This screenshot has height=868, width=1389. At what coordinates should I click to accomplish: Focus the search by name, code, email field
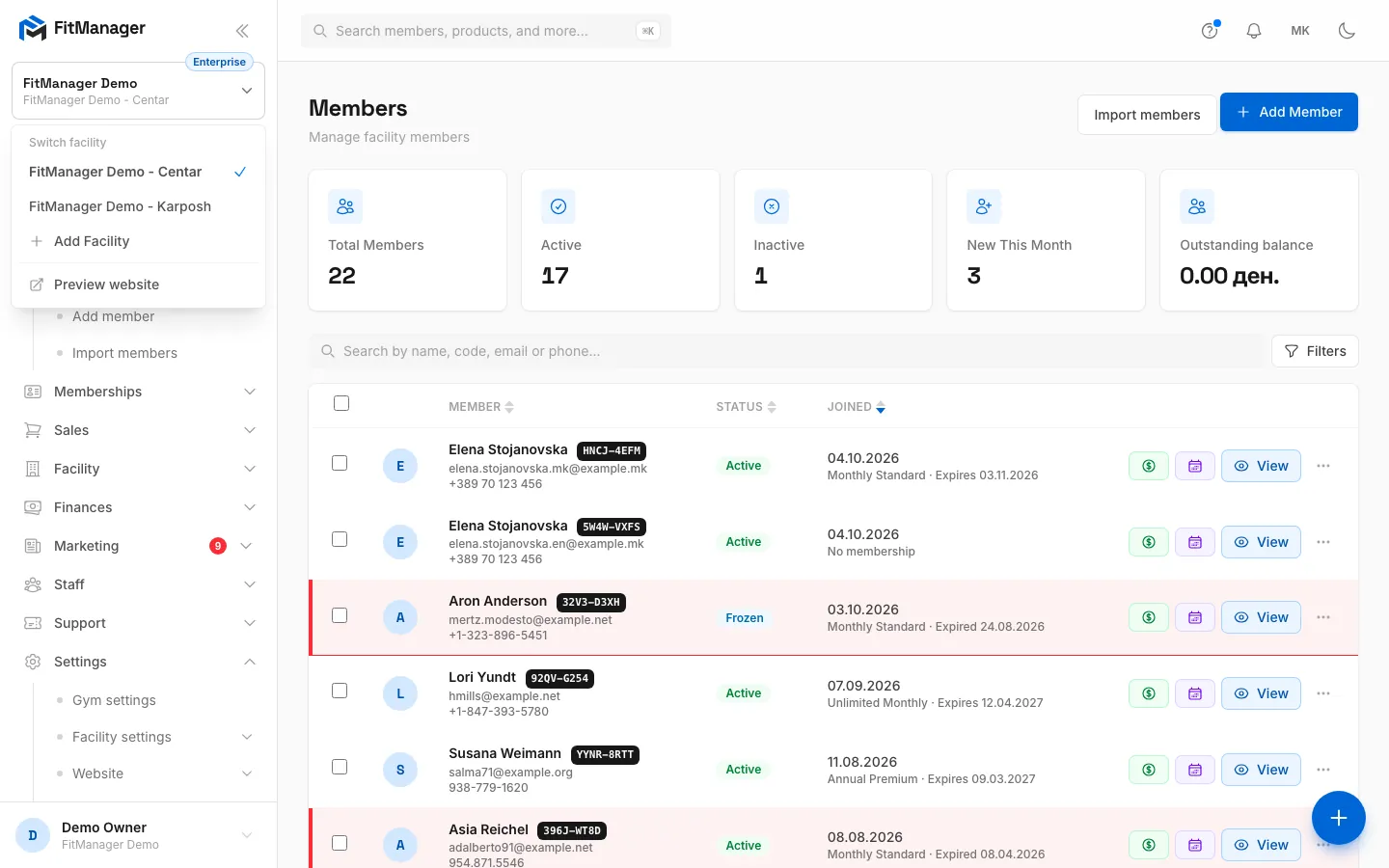click(787, 351)
